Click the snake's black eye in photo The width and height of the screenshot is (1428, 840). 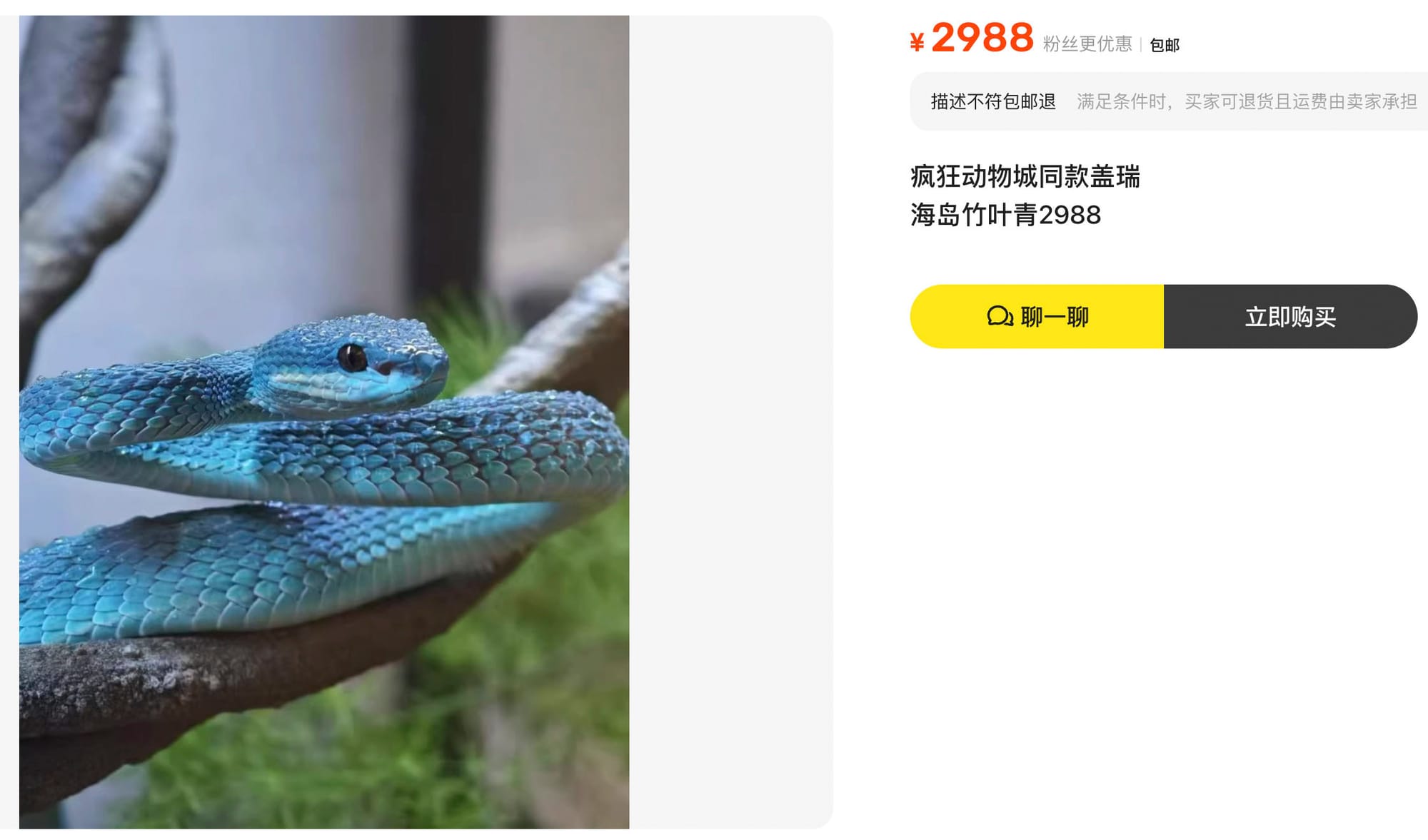pyautogui.click(x=352, y=358)
